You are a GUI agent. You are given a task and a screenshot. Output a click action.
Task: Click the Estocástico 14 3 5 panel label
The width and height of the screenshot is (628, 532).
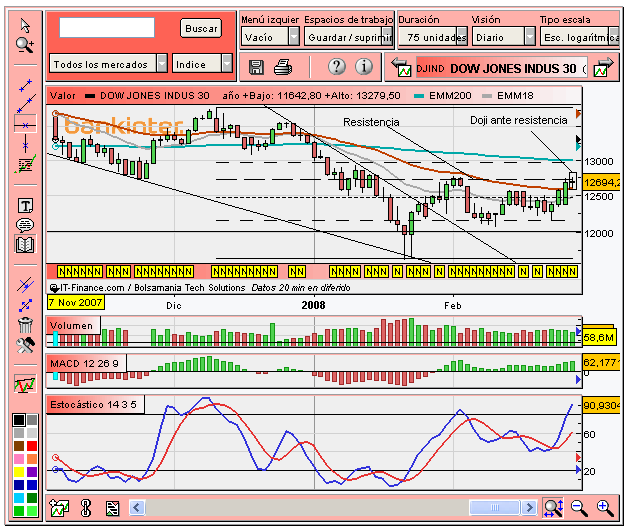pyautogui.click(x=93, y=405)
